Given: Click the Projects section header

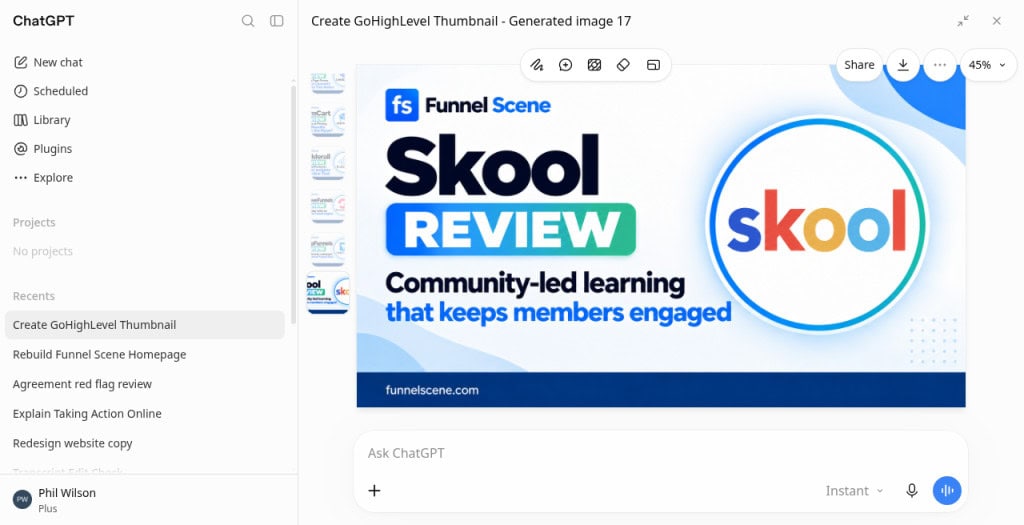Looking at the screenshot, I should 34,223.
